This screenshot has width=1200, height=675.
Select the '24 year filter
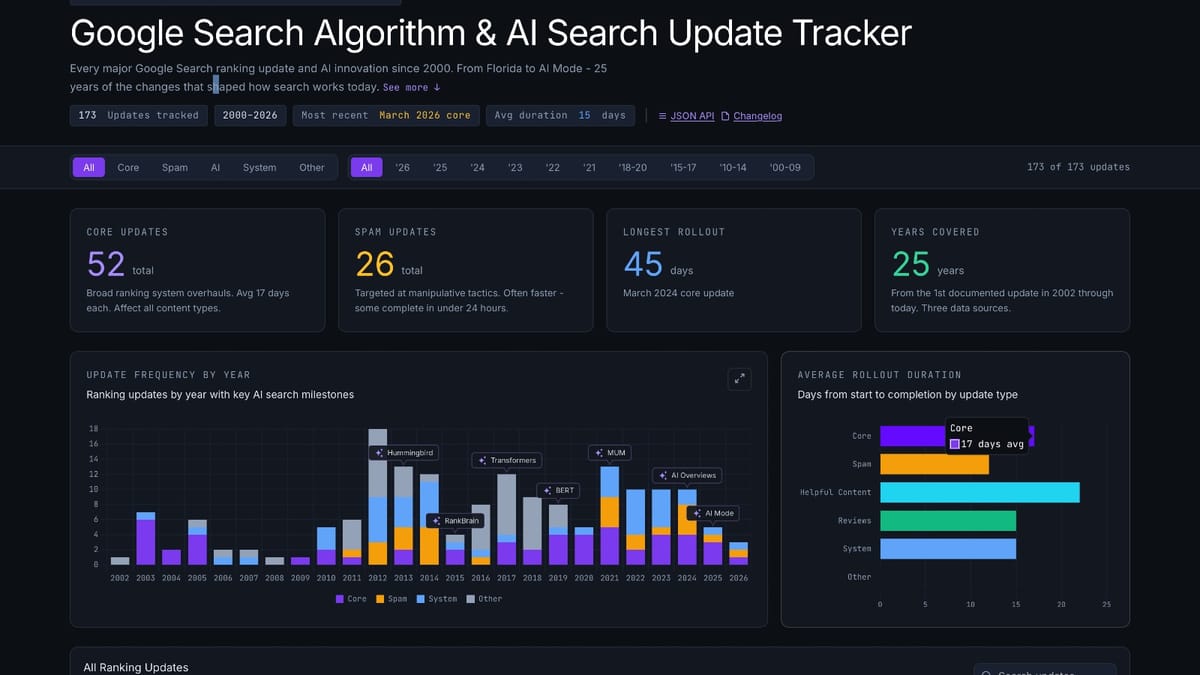[477, 167]
